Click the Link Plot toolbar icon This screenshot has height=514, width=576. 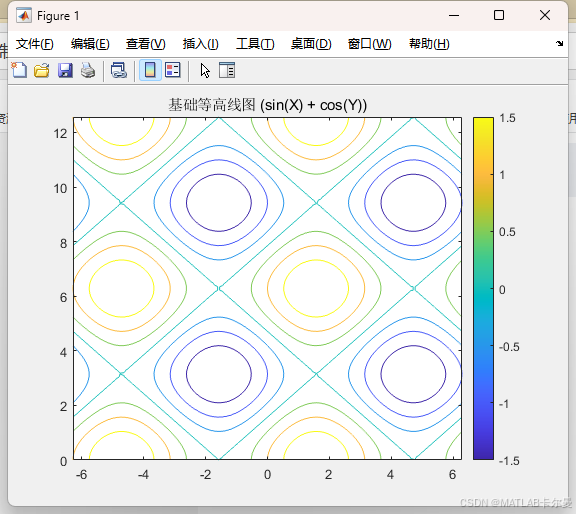(x=119, y=70)
